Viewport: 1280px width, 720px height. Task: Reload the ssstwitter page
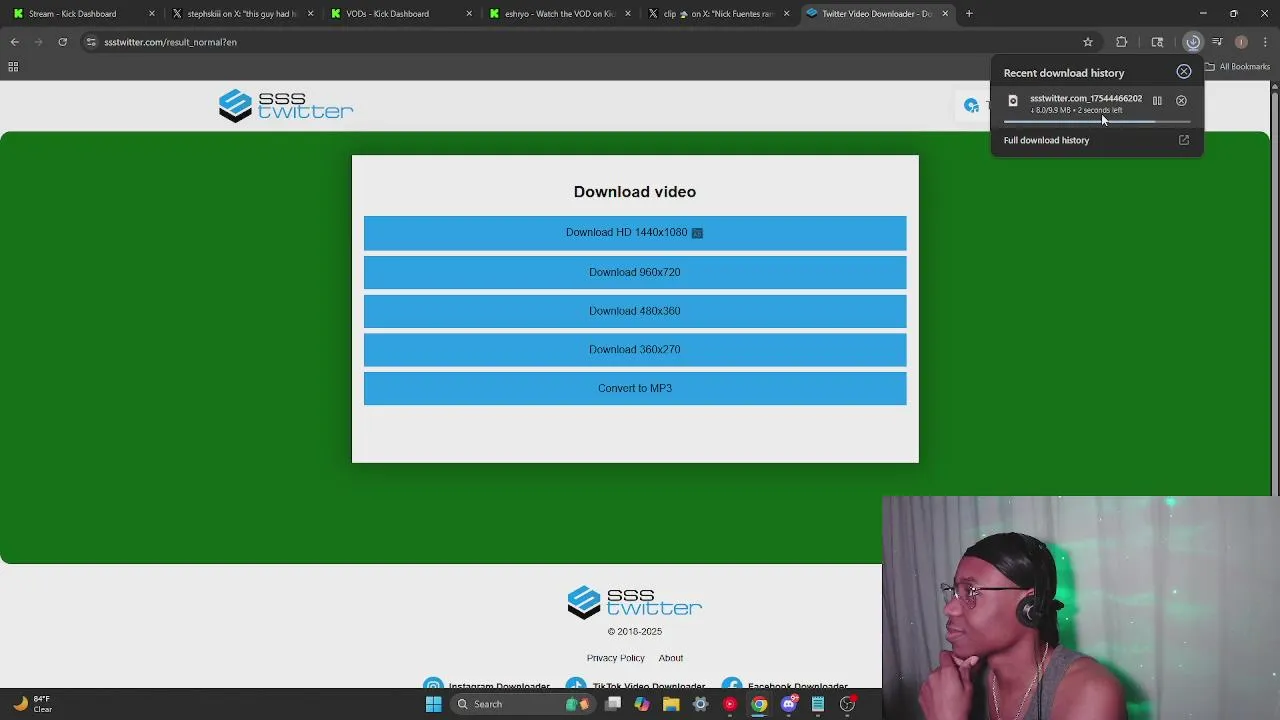tap(62, 42)
